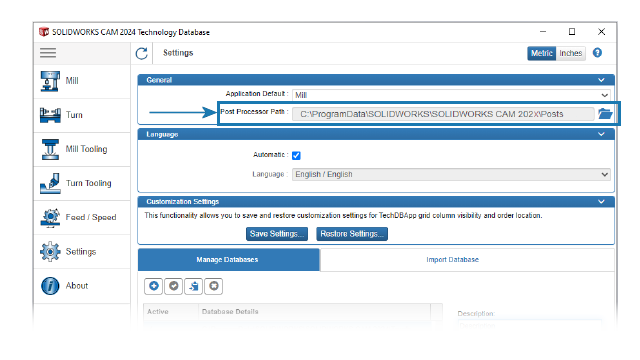Browse for Post Processor Path folder
640x360 pixels.
tap(605, 113)
